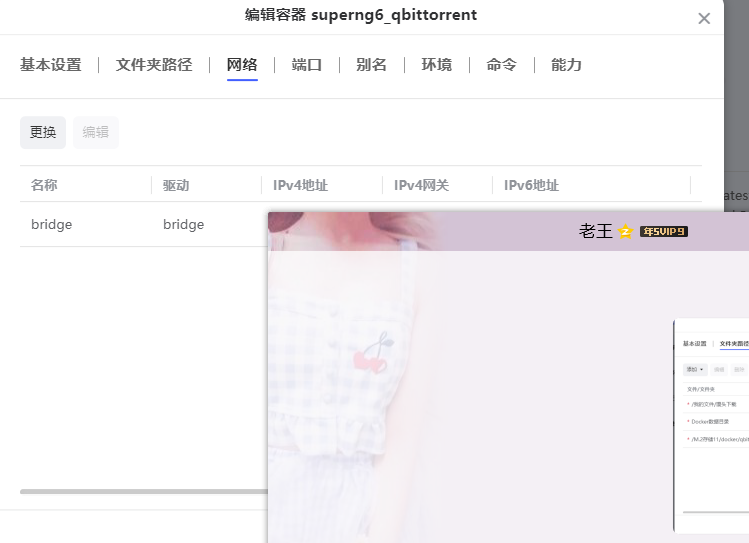Click the greyed-out 编辑 button

(x=96, y=132)
